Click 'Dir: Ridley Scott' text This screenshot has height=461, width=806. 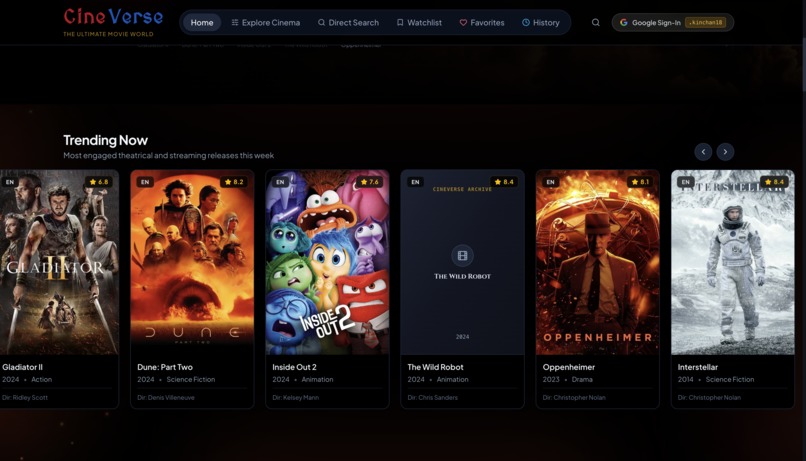pyautogui.click(x=25, y=397)
